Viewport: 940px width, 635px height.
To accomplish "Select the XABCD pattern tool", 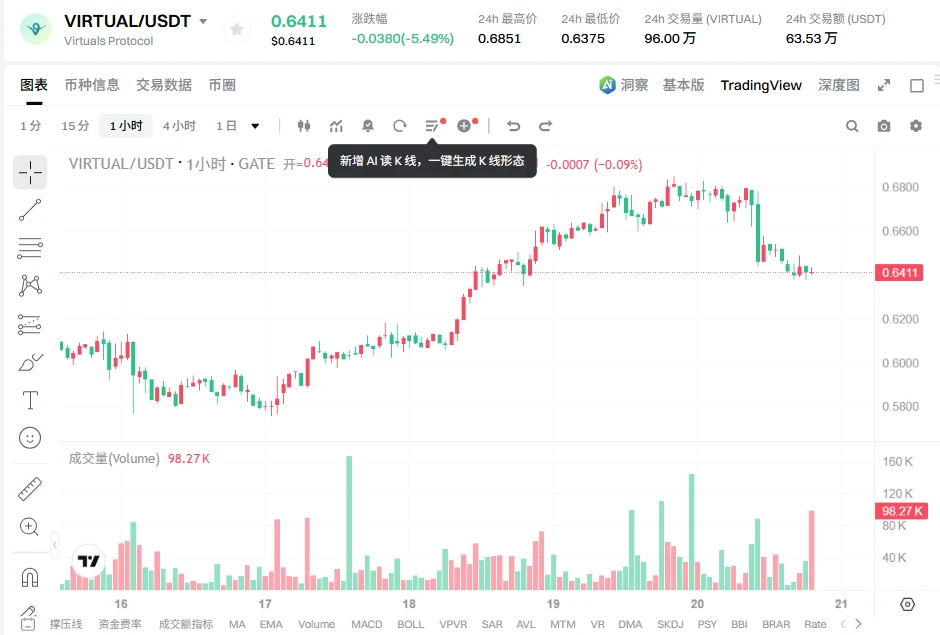I will click(x=30, y=285).
